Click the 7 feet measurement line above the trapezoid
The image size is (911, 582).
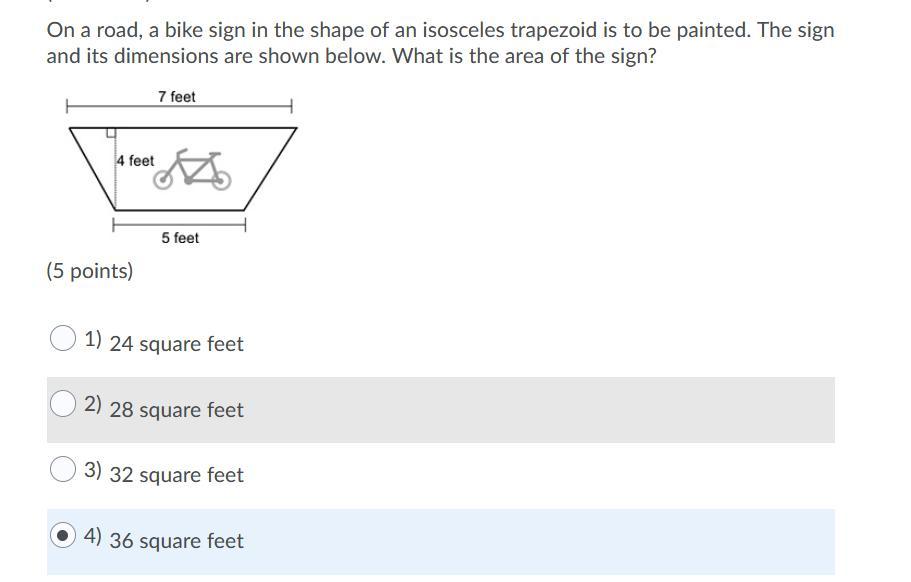pos(230,105)
